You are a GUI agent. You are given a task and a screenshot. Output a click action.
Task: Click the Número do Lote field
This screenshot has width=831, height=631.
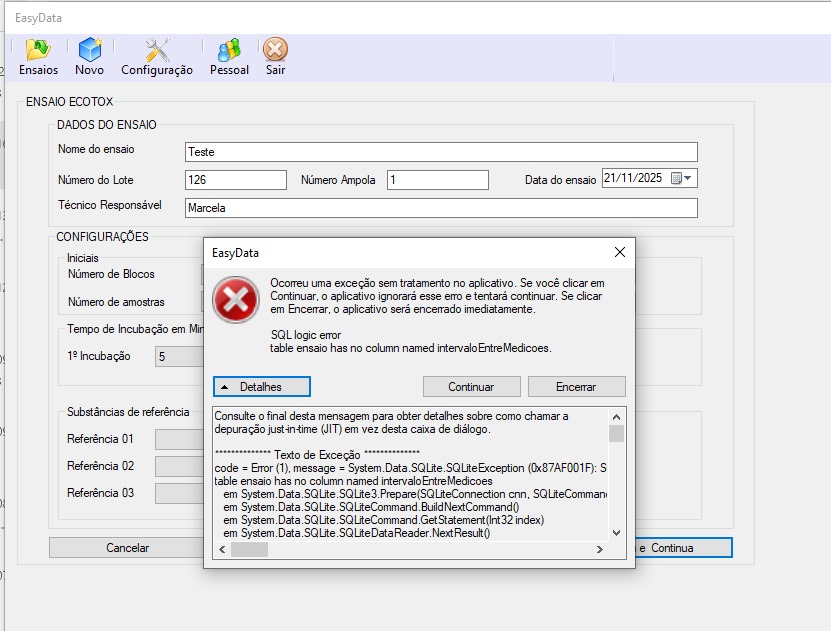(x=235, y=180)
